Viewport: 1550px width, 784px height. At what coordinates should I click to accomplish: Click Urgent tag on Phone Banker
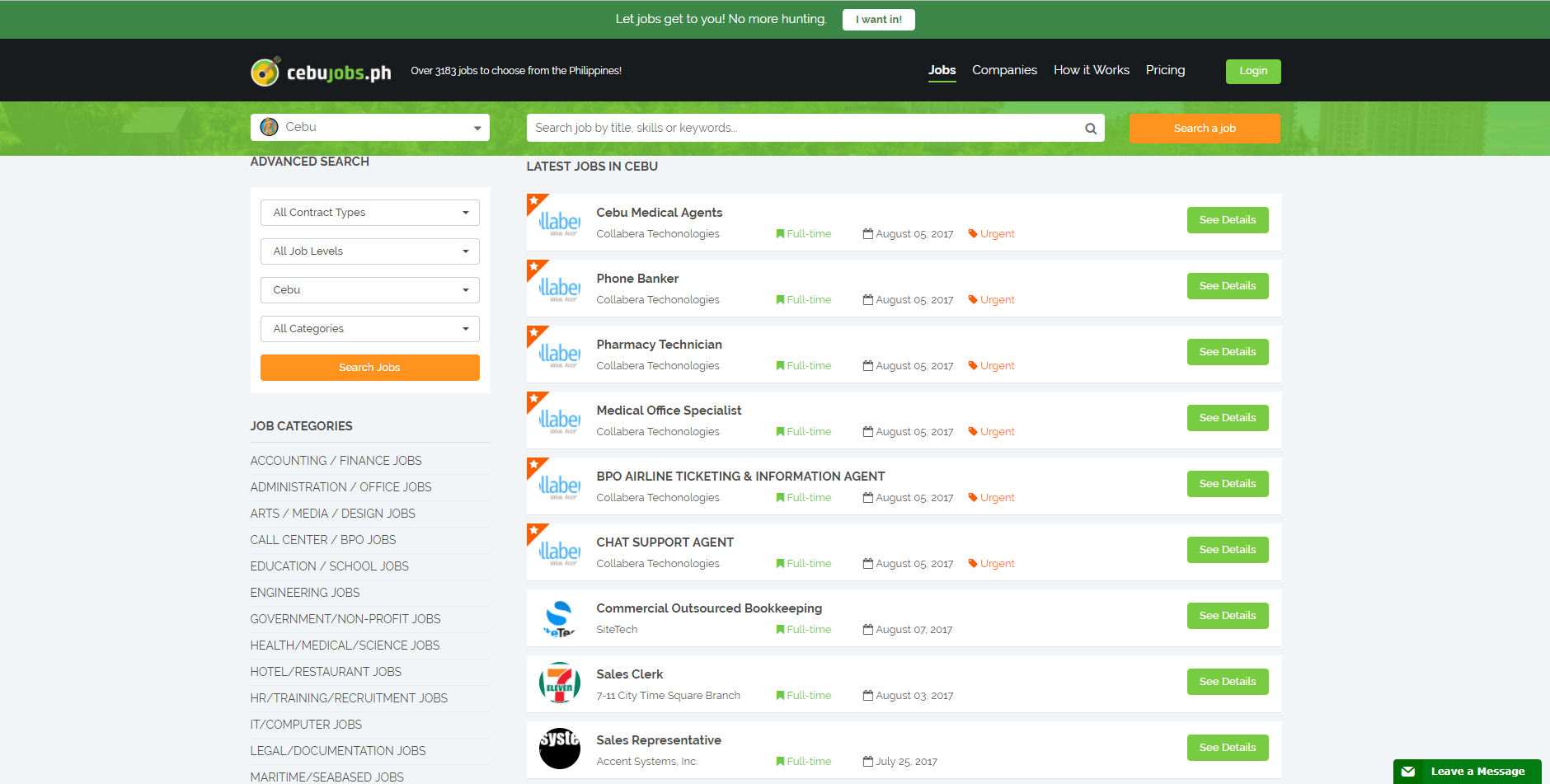[x=991, y=300]
